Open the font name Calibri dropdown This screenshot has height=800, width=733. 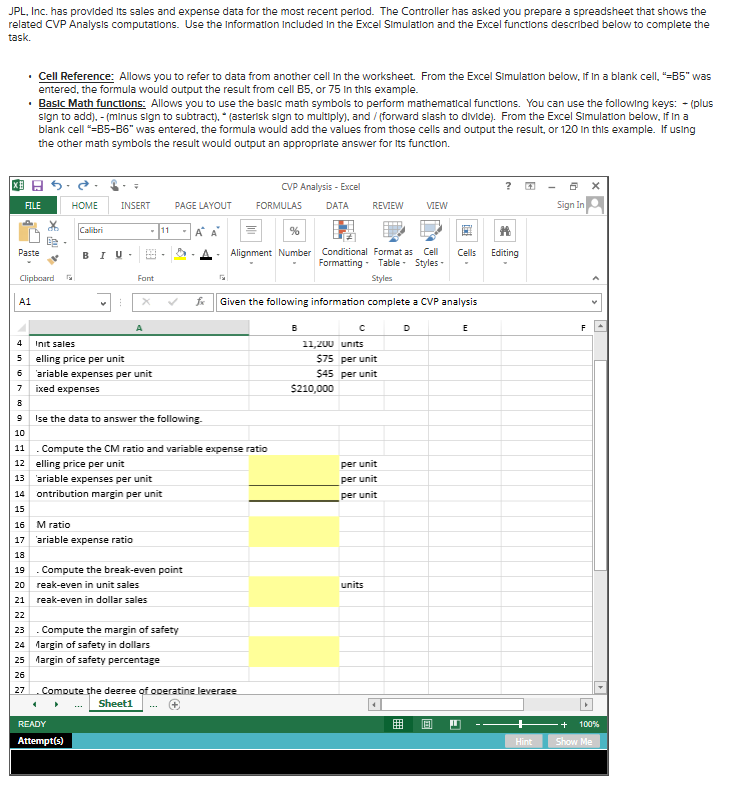point(152,231)
